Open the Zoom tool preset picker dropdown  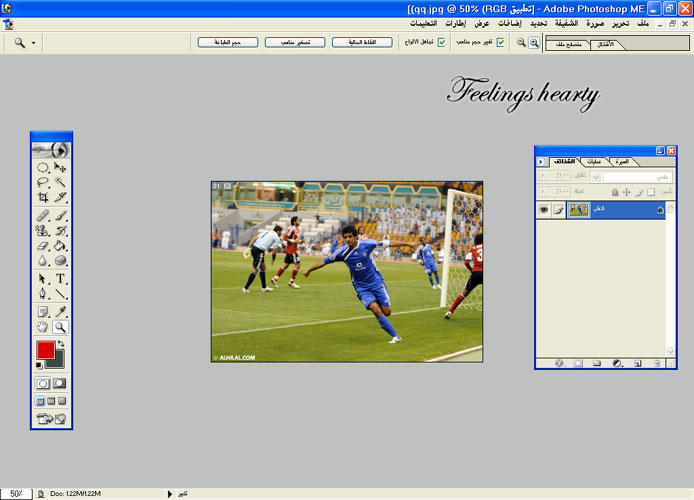coord(34,43)
